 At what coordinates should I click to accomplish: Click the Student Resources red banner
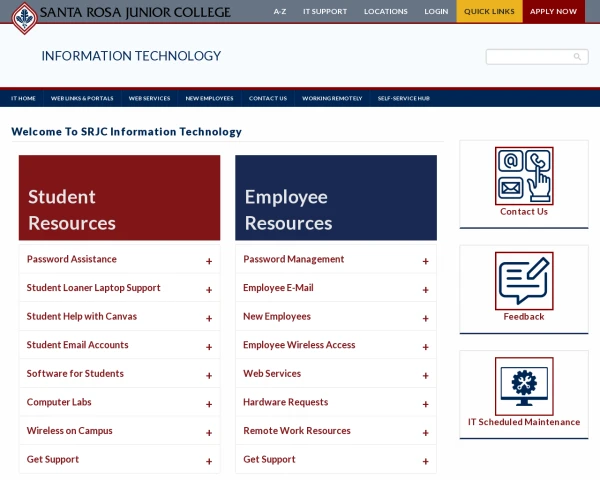click(119, 198)
